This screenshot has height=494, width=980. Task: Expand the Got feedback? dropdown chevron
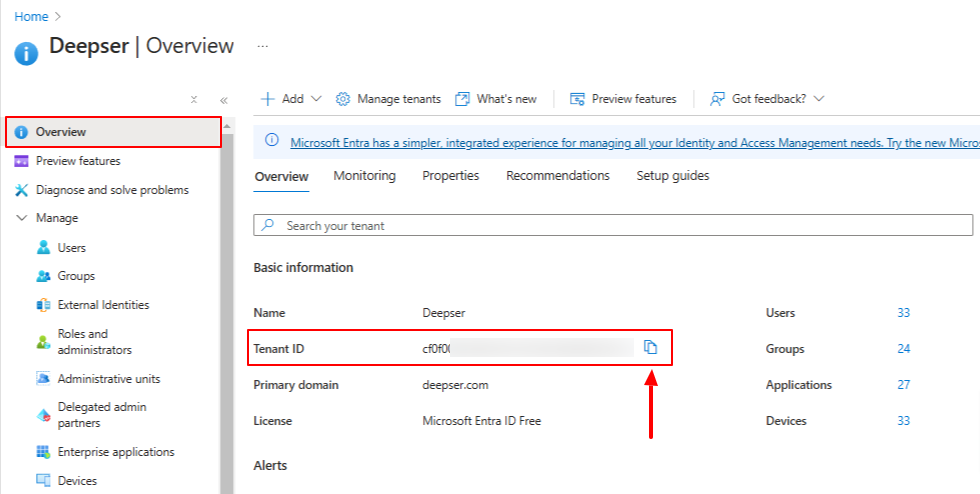819,99
